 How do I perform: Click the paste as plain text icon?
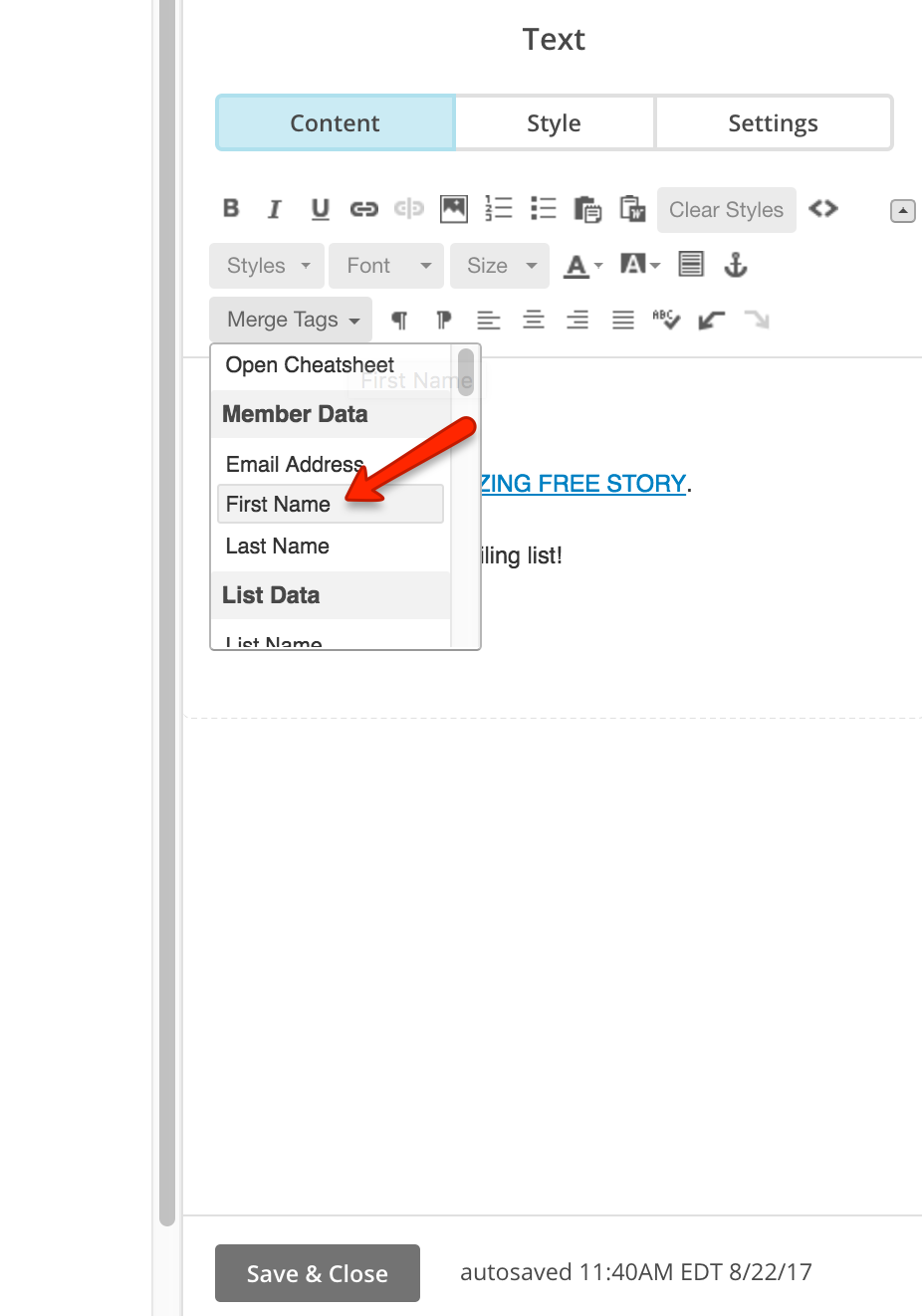[587, 209]
